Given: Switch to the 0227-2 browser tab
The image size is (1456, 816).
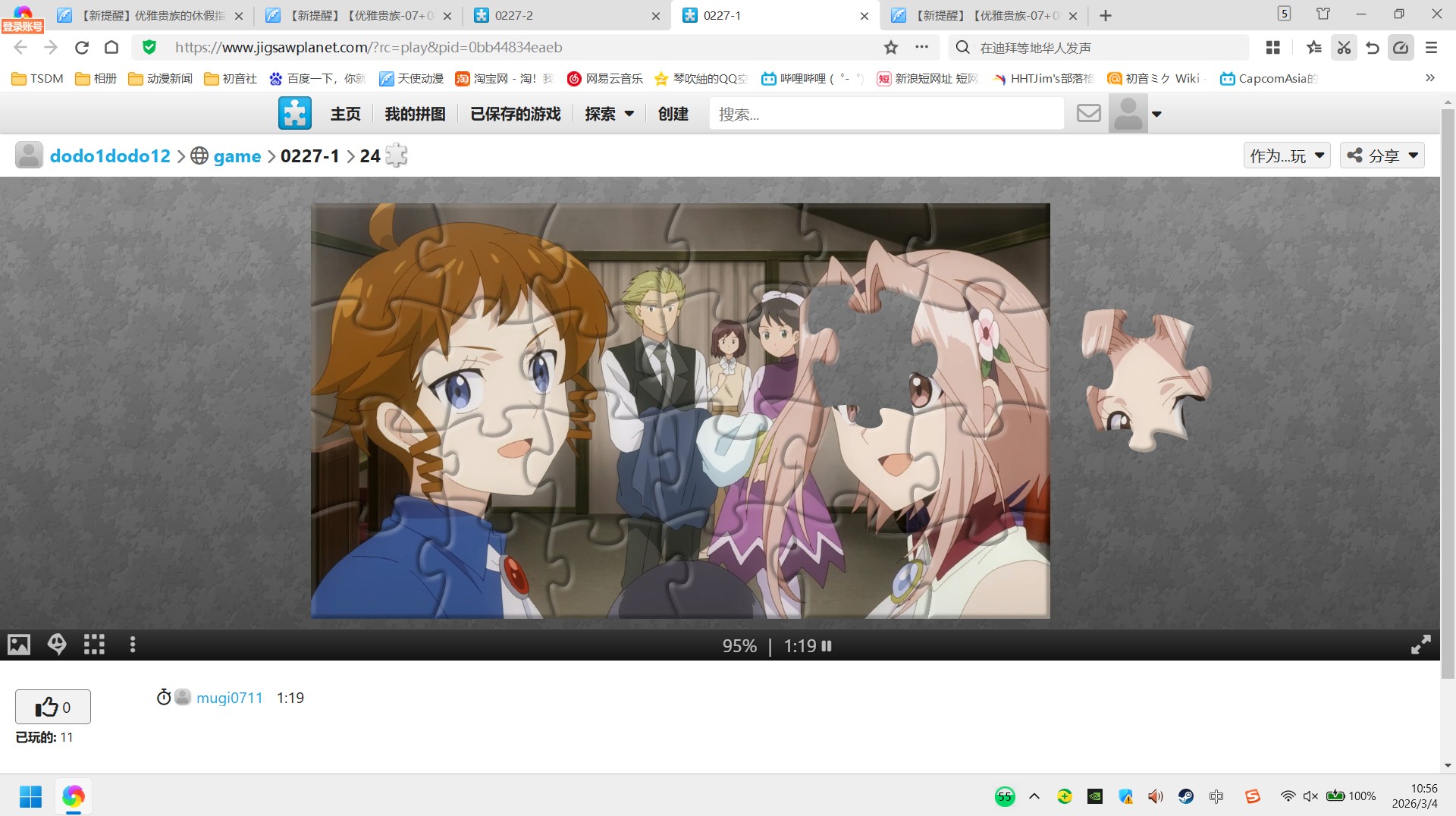Looking at the screenshot, I should 565,15.
